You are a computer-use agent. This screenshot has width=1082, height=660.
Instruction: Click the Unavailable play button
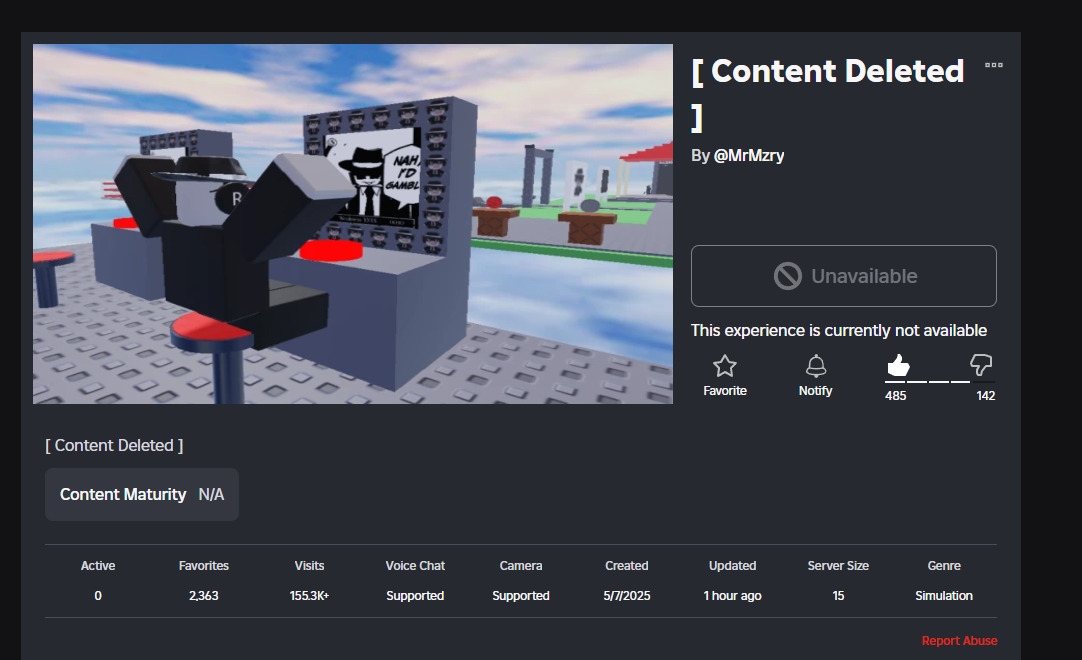click(843, 276)
